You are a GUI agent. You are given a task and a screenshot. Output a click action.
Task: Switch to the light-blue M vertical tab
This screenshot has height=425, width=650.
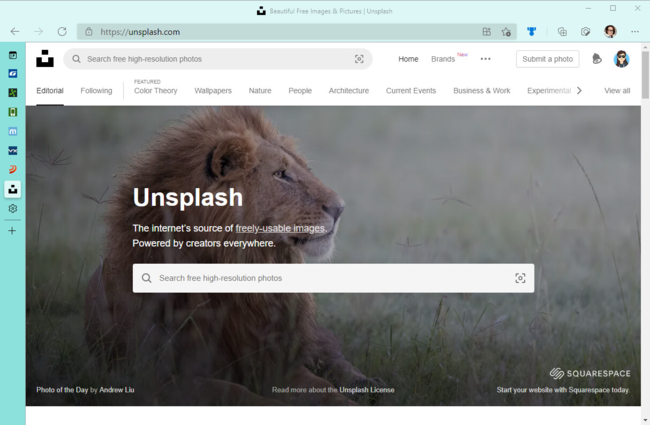pyautogui.click(x=13, y=131)
